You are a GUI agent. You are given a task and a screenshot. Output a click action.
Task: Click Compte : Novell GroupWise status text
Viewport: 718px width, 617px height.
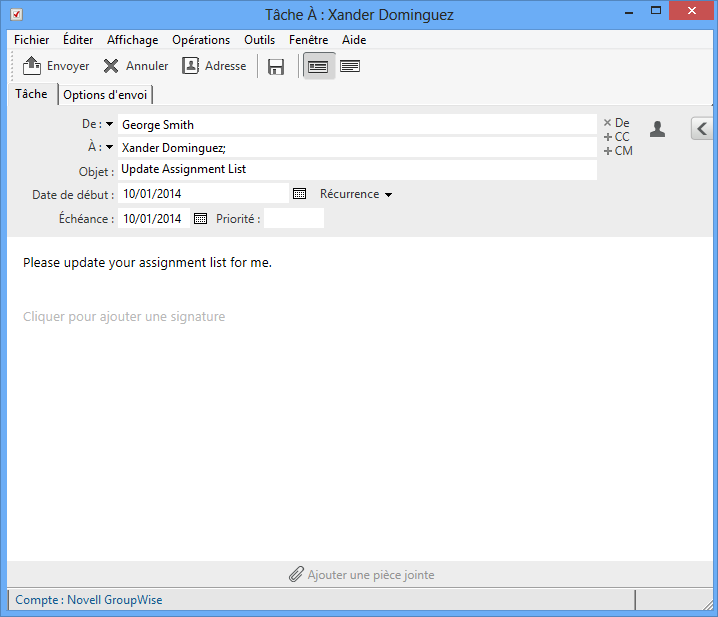(x=89, y=600)
